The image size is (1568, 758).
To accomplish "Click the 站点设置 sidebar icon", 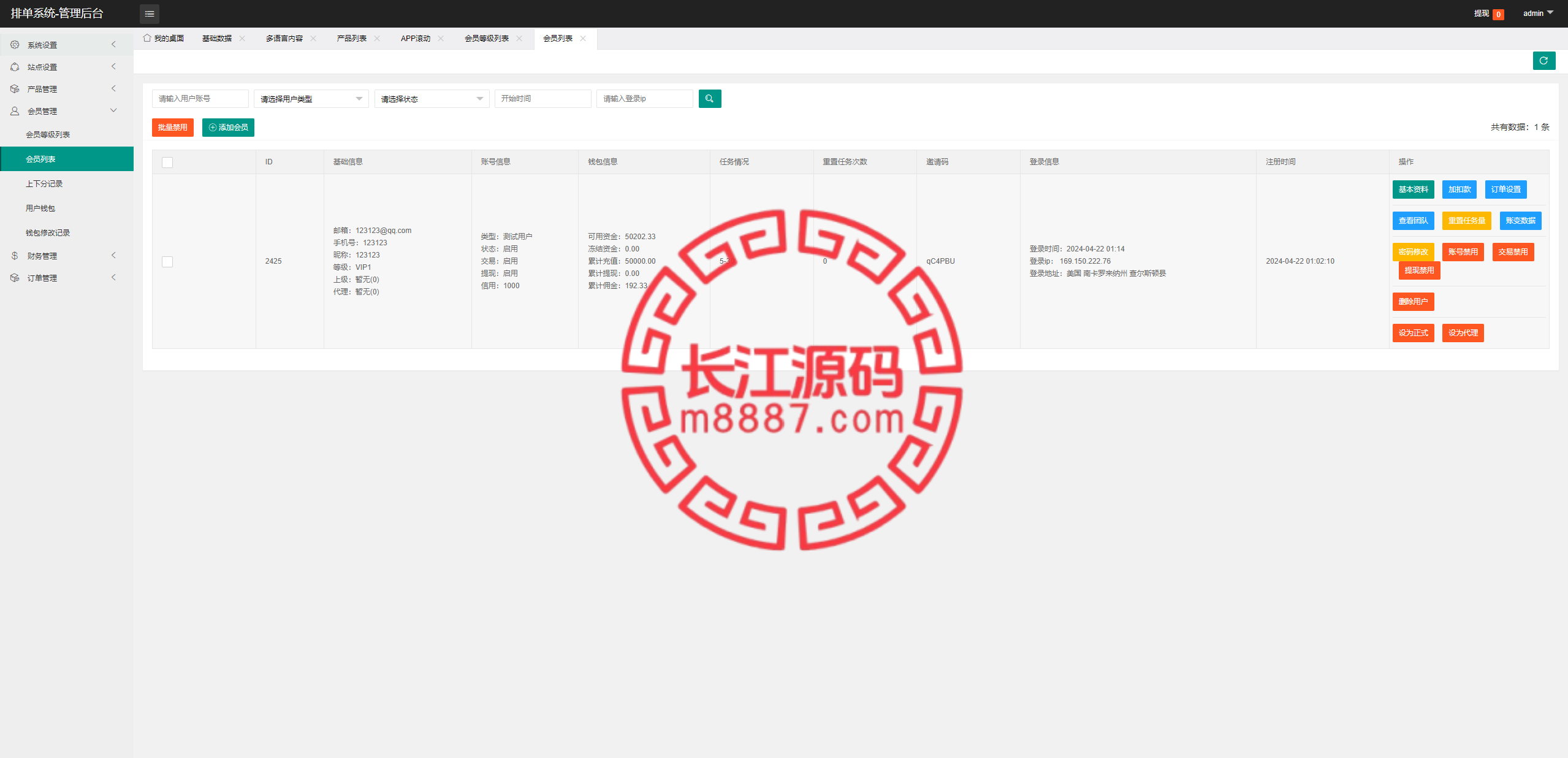I will point(15,67).
